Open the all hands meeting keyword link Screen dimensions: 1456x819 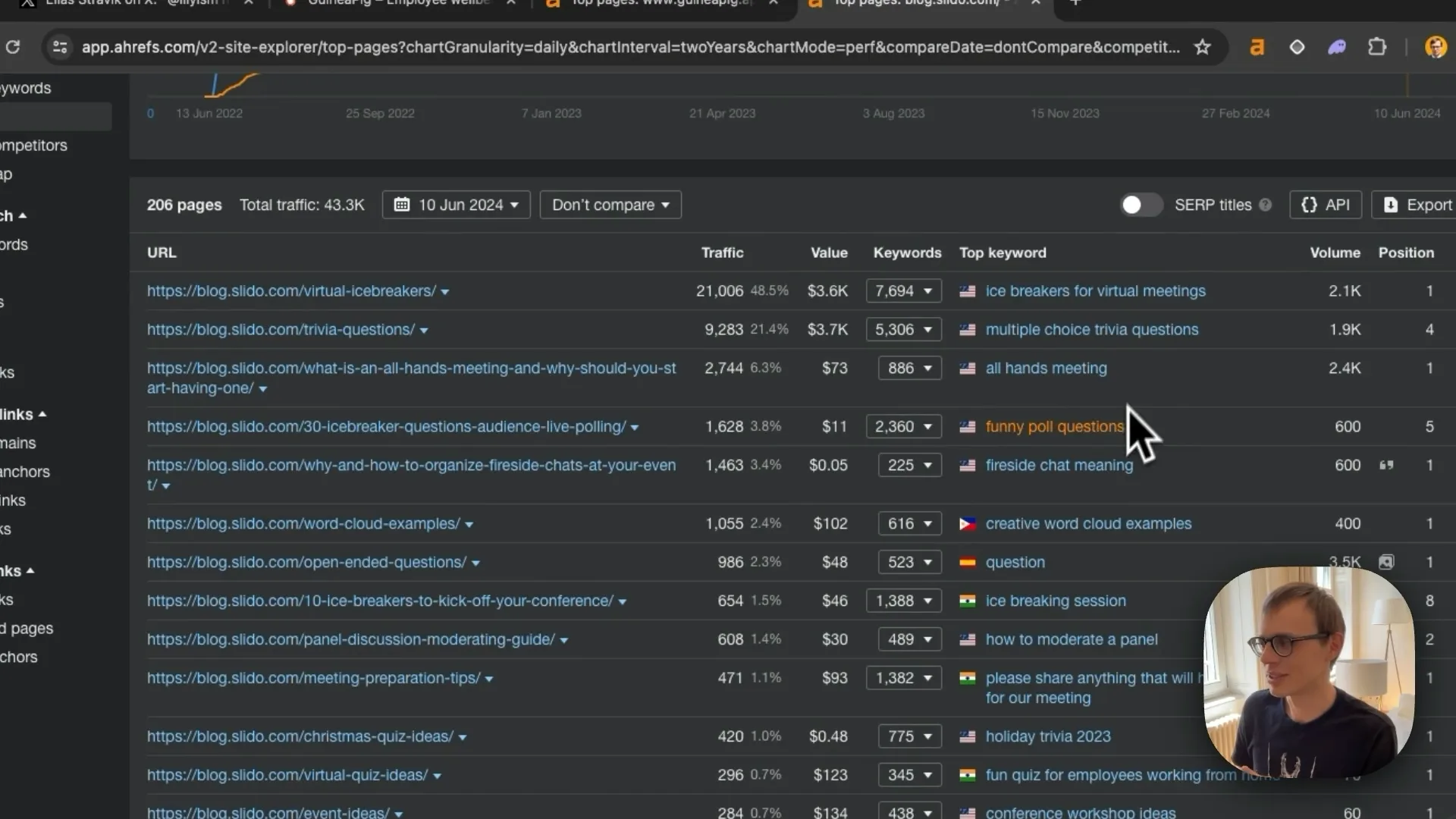click(x=1046, y=369)
